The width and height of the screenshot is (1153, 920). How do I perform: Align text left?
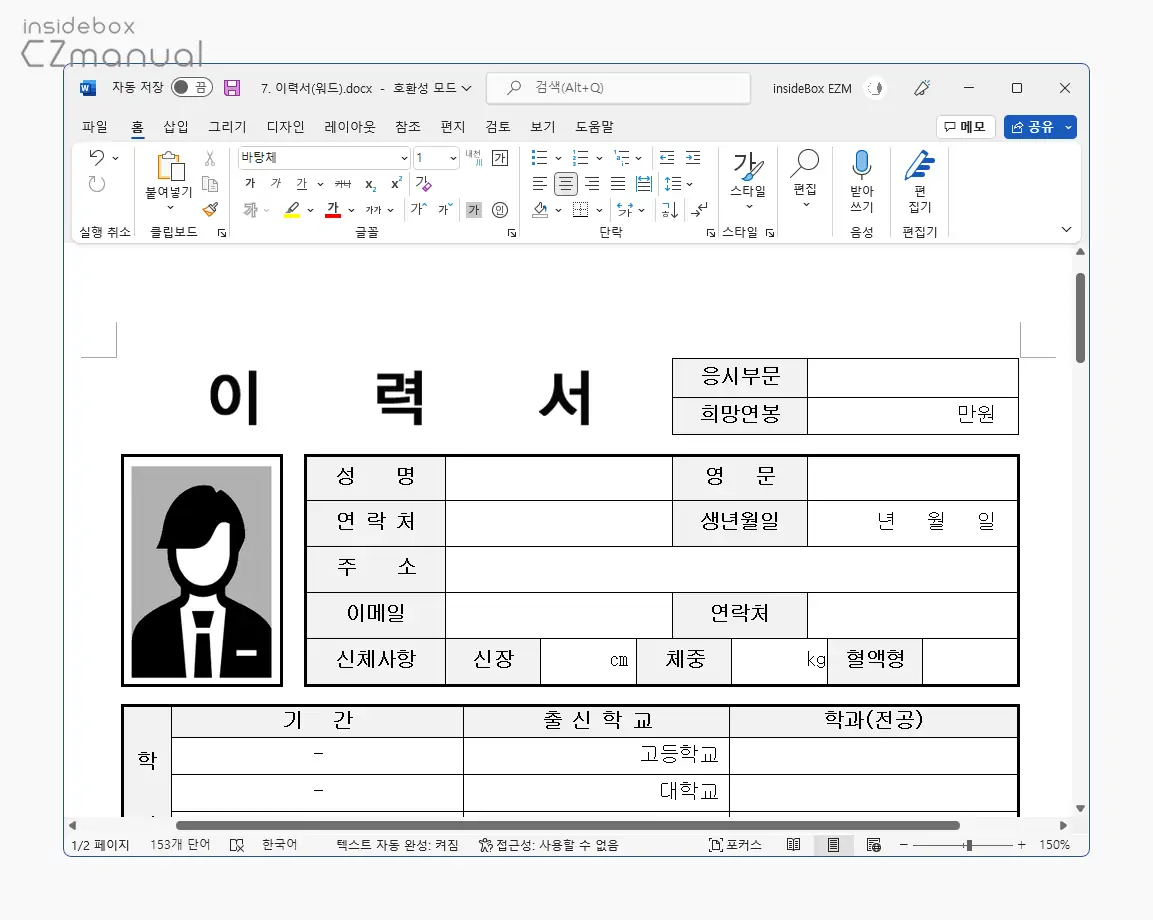click(x=539, y=184)
